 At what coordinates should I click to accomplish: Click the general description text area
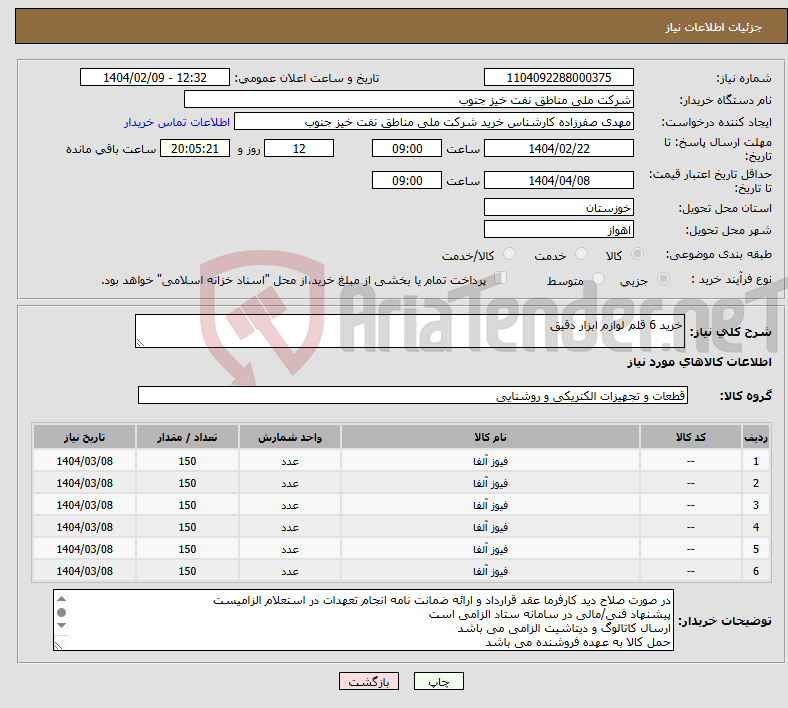point(410,331)
